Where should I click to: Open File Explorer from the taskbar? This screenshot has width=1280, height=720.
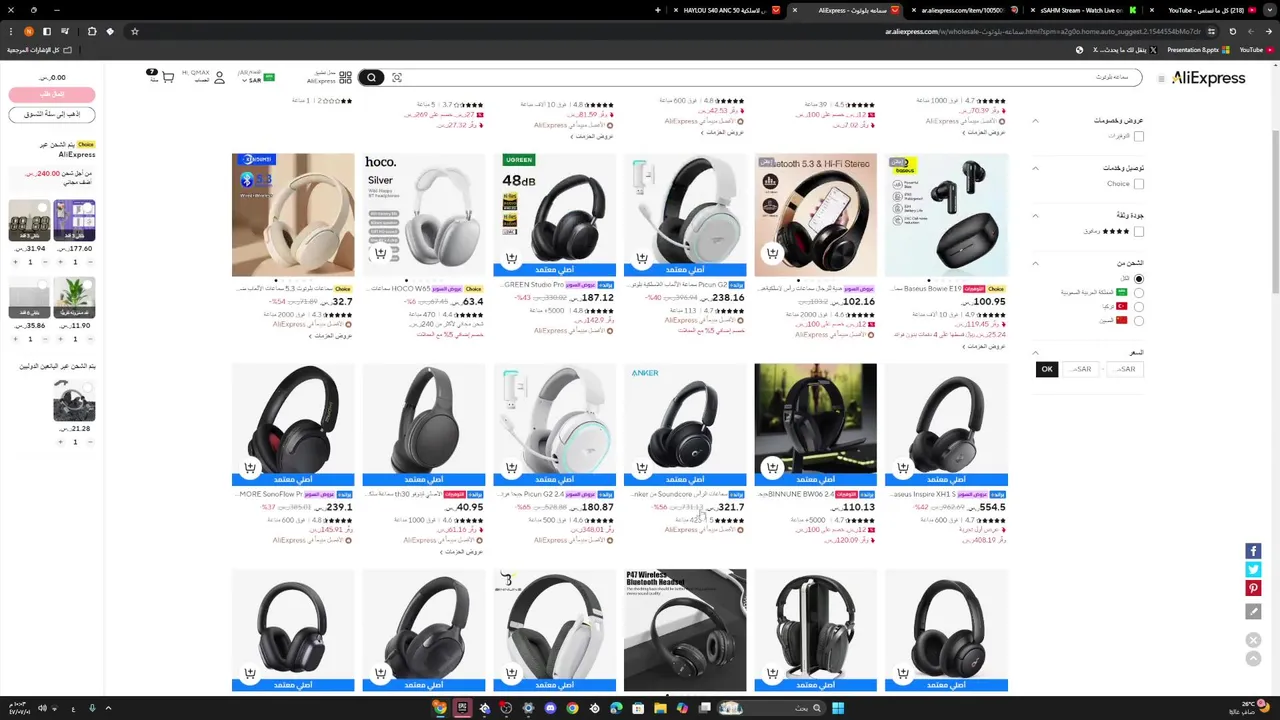660,708
